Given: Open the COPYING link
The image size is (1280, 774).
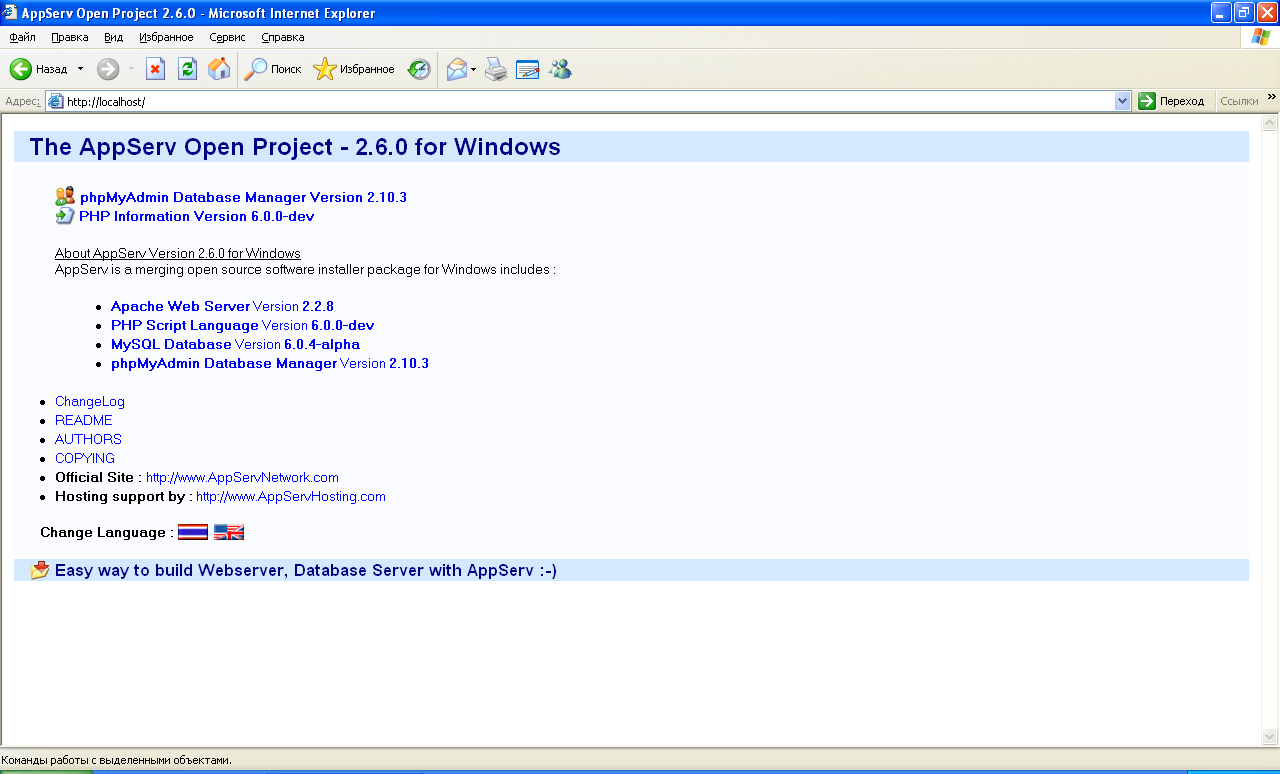Looking at the screenshot, I should click(85, 458).
